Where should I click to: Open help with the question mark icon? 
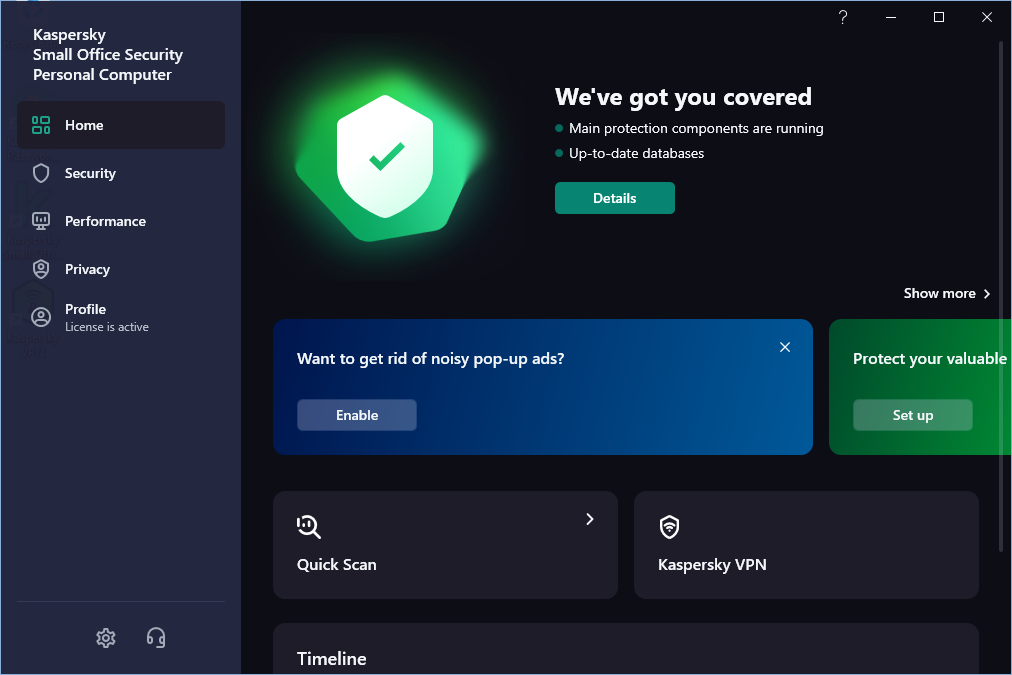tap(843, 17)
